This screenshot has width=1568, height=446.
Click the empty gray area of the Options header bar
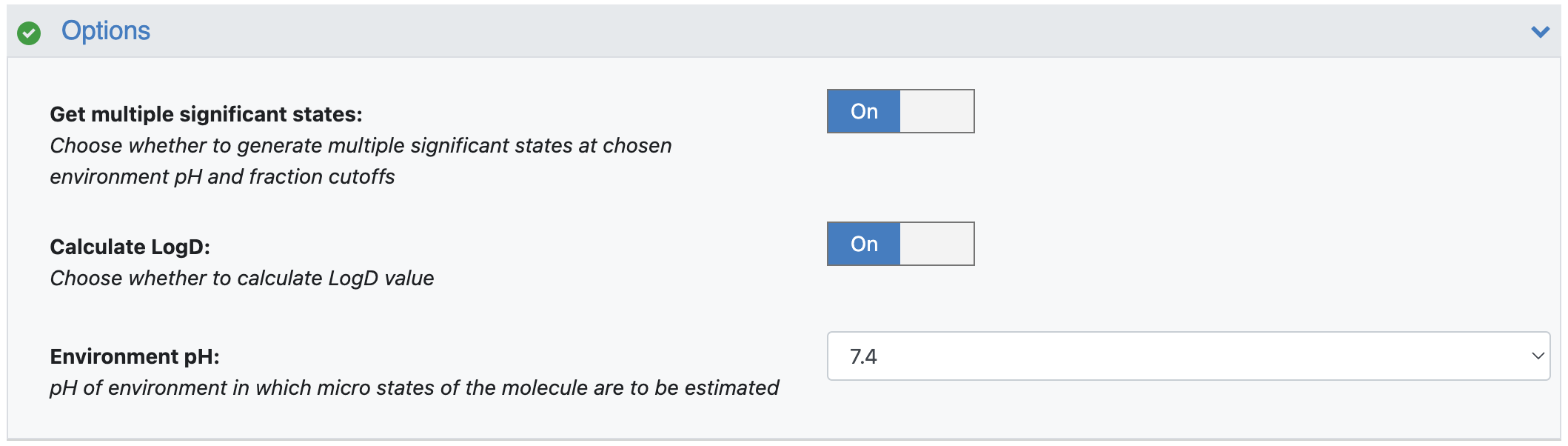pyautogui.click(x=814, y=31)
